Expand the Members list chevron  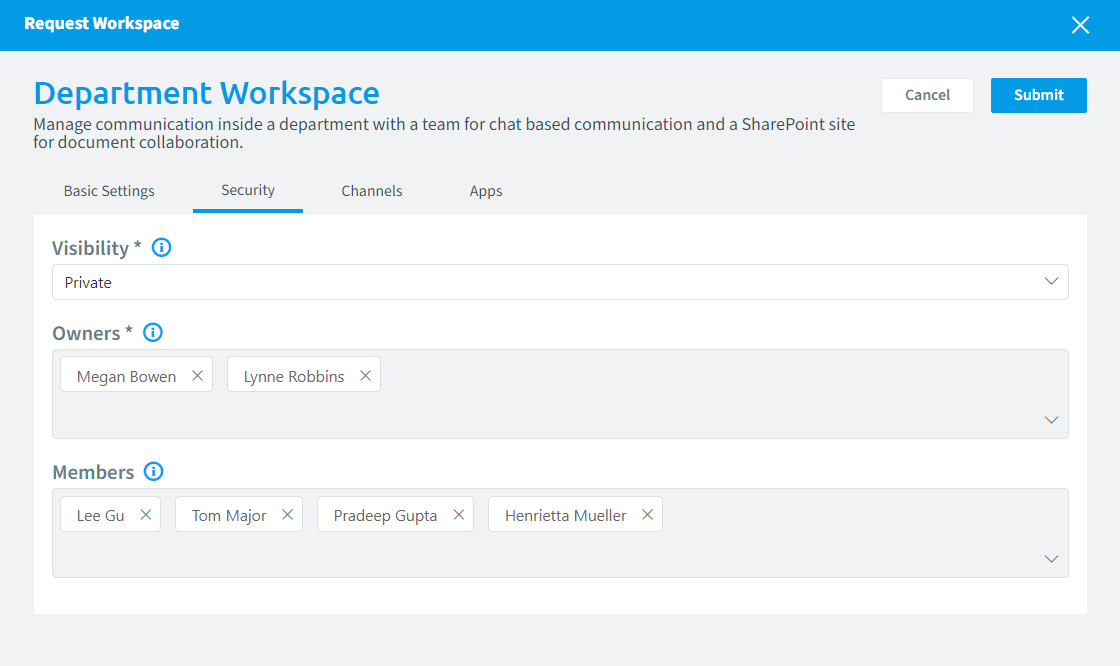click(x=1051, y=559)
